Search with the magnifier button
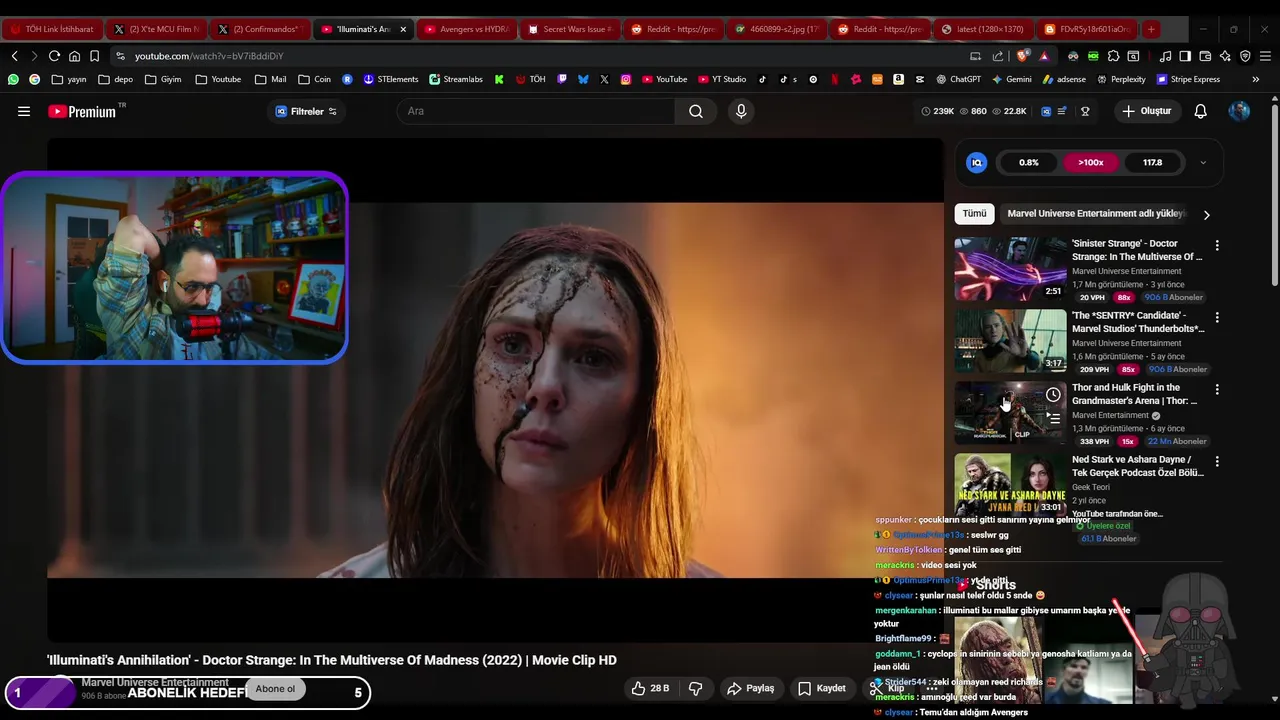 pyautogui.click(x=696, y=111)
